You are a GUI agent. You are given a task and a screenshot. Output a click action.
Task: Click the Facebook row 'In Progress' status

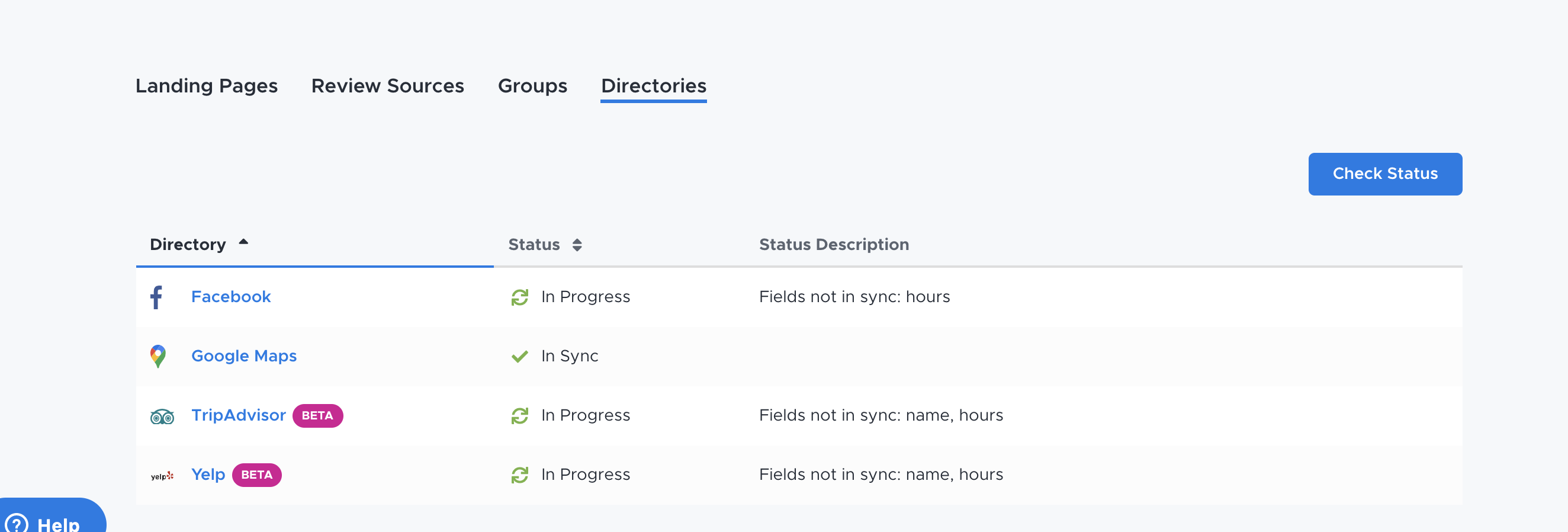tap(585, 297)
